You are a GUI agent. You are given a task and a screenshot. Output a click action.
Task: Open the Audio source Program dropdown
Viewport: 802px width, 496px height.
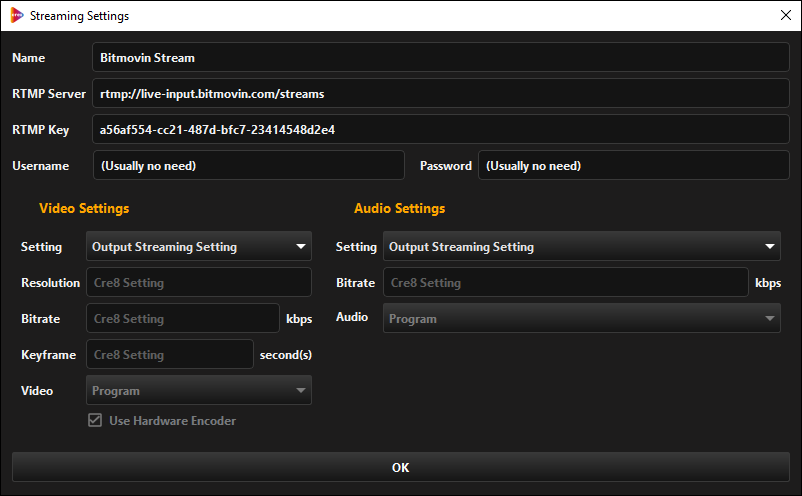coord(582,318)
